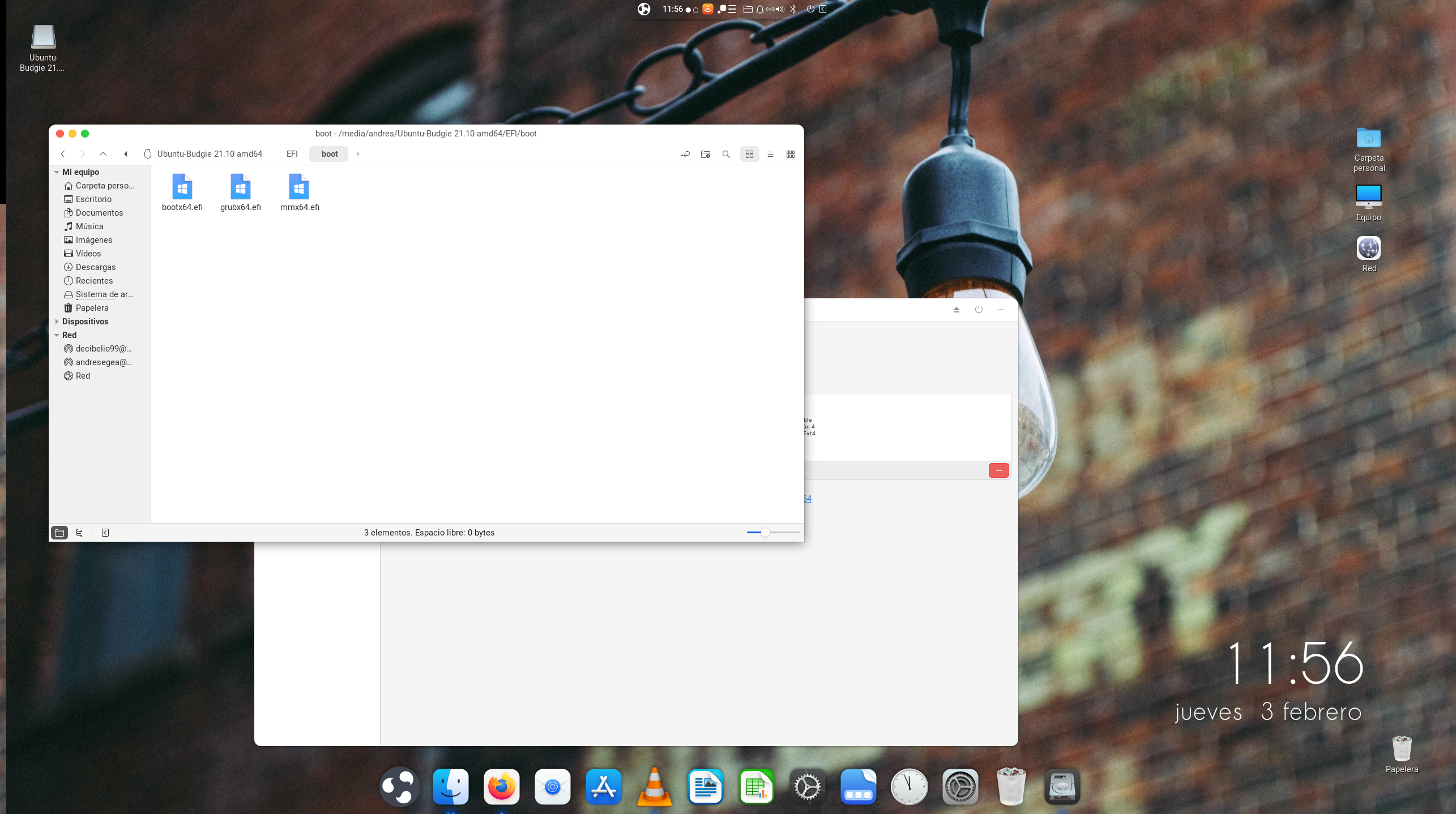Show places in the sidebar

pos(59,533)
